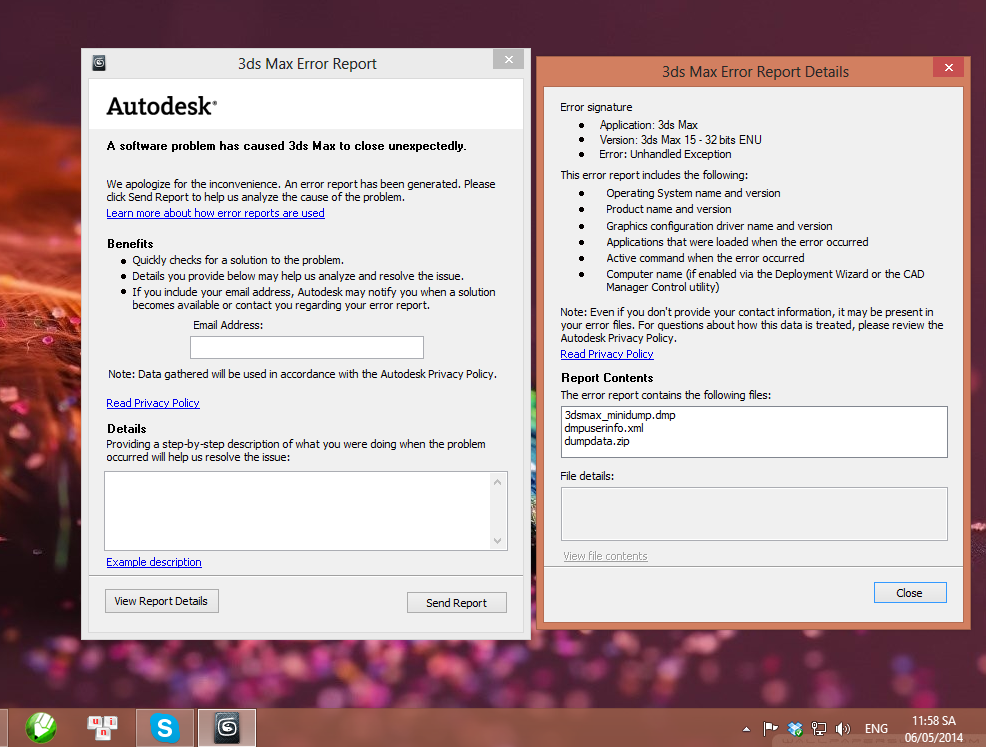Open 'Learn more about how error reports are used'
Image resolution: width=986 pixels, height=747 pixels.
pos(215,213)
